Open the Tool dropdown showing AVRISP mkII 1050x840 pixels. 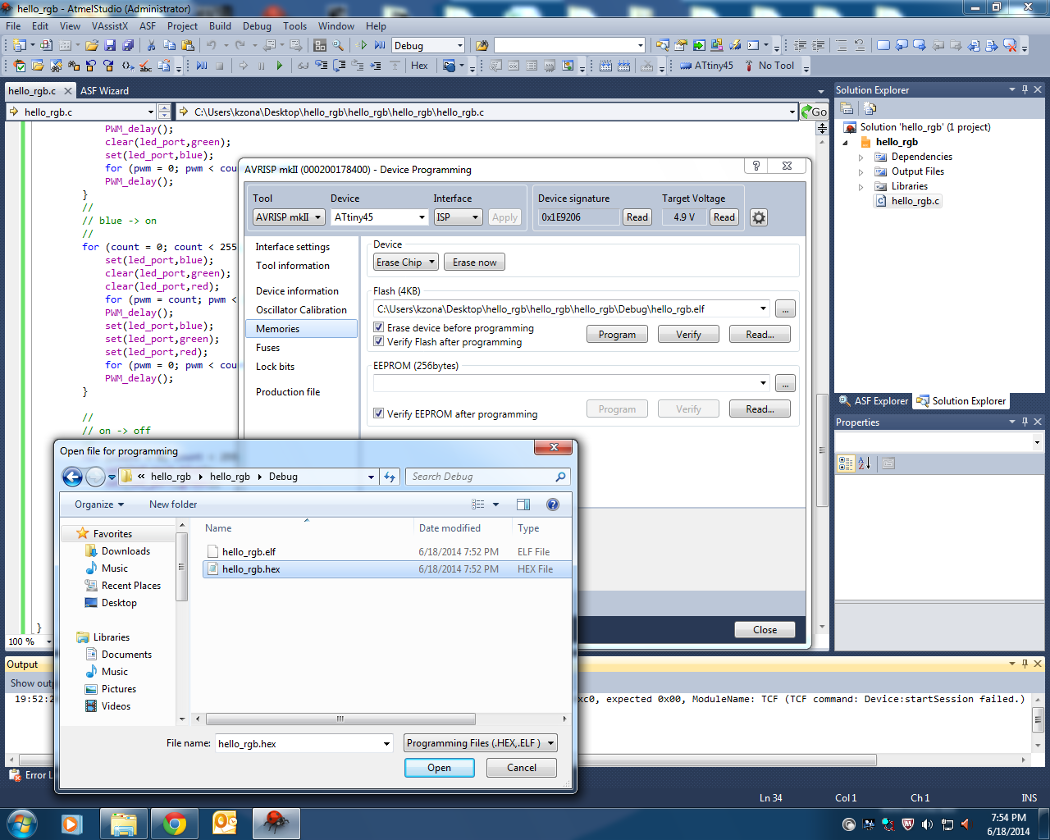[x=289, y=217]
